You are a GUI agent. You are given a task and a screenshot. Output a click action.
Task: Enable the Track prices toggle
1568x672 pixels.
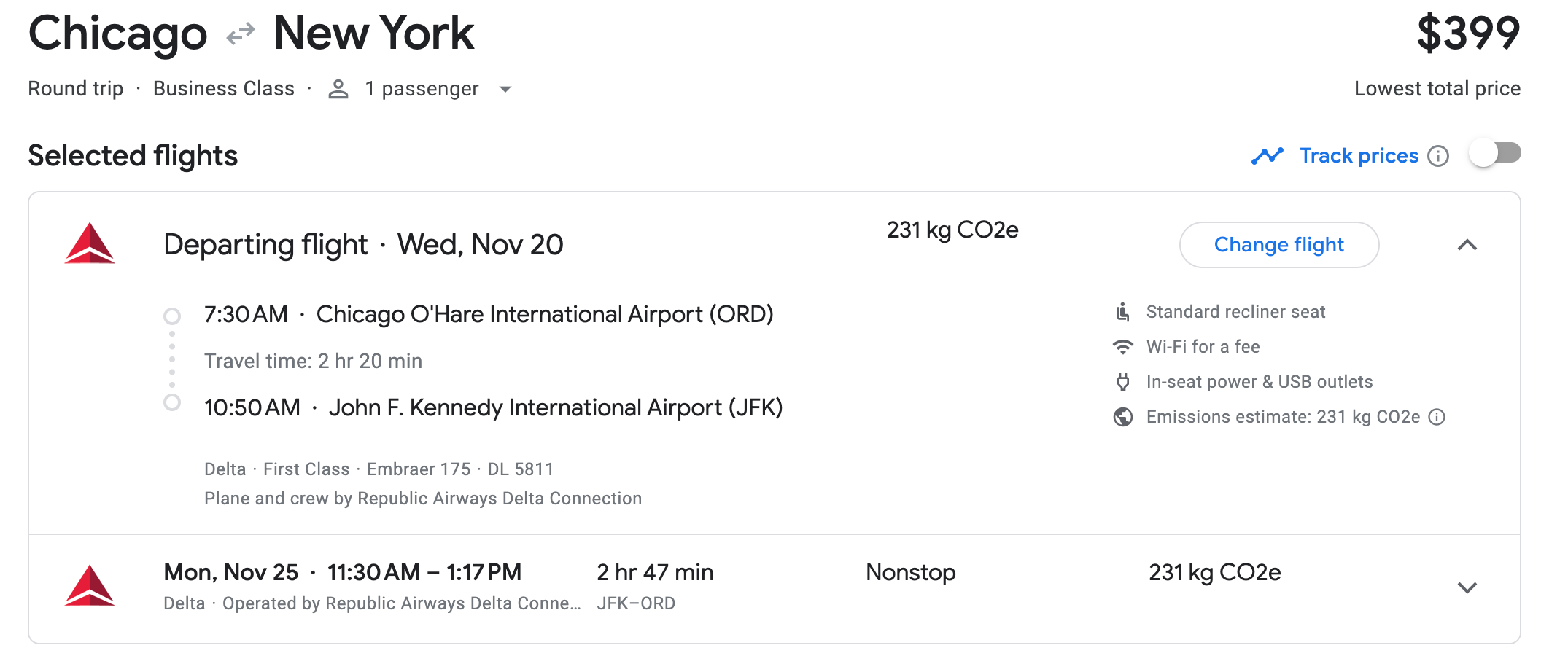[1494, 154]
